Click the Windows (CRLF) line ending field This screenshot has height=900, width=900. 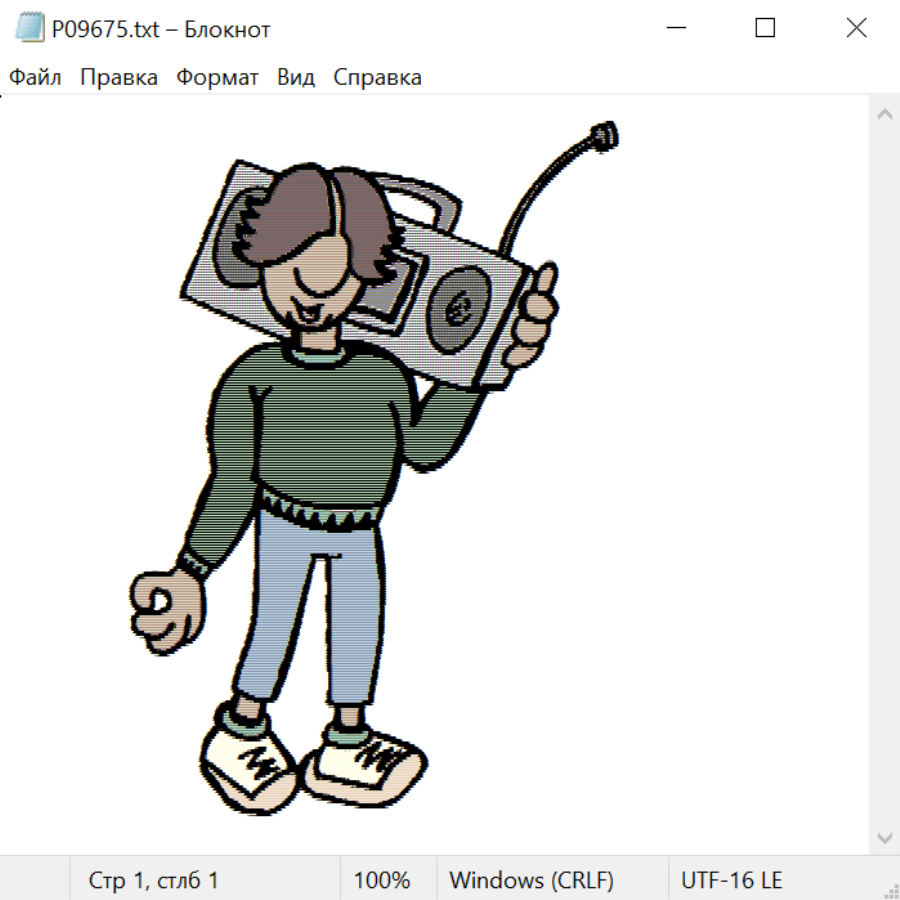coord(531,880)
